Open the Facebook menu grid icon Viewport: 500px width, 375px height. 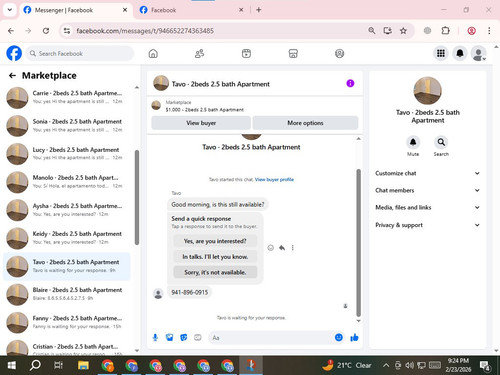[441, 53]
